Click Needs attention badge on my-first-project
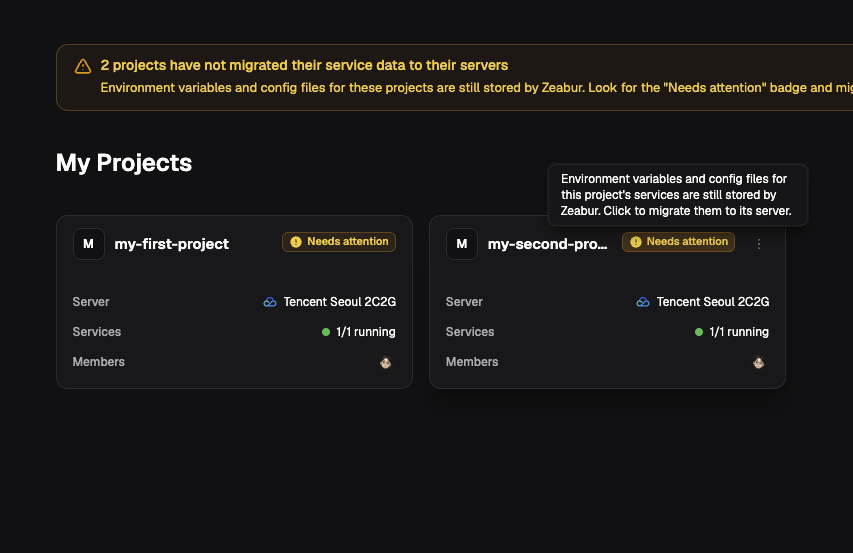The height and width of the screenshot is (553, 853). tap(339, 242)
